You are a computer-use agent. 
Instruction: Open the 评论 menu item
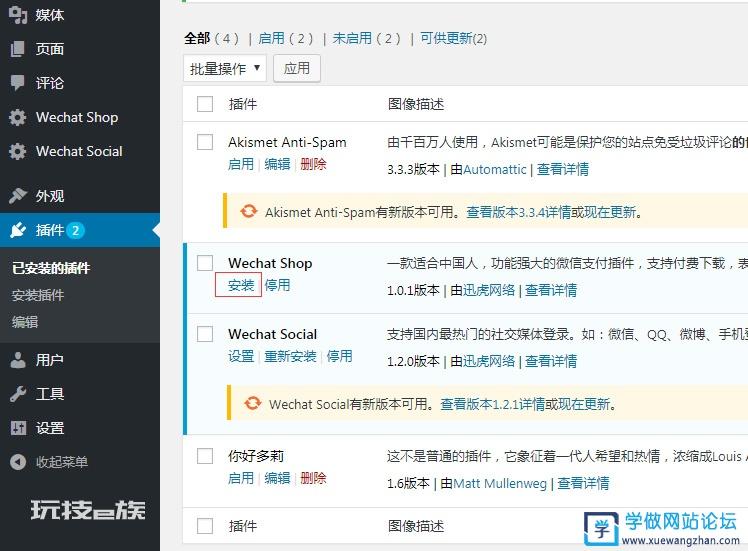[50, 83]
